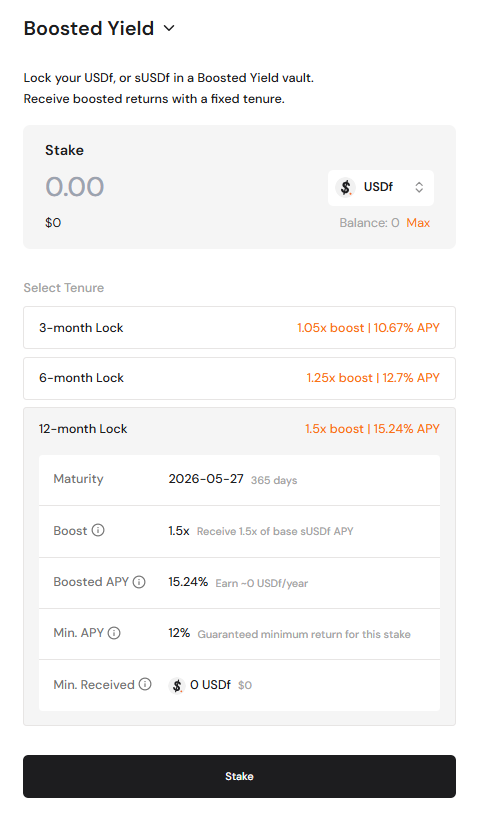The width and height of the screenshot is (480, 817).
Task: Click the USDf token icon in selector
Action: [x=345, y=187]
